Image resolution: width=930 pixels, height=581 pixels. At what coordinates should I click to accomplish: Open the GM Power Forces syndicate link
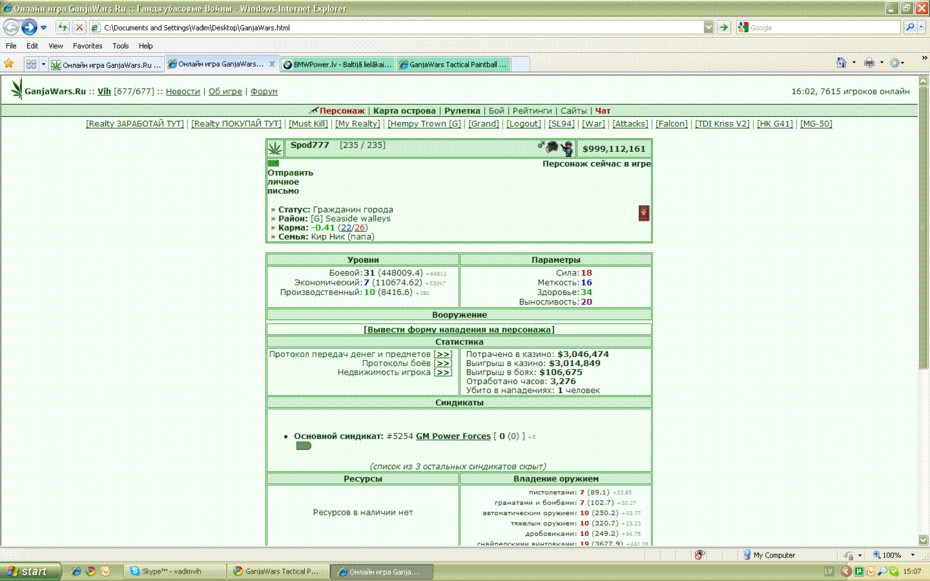coord(453,436)
